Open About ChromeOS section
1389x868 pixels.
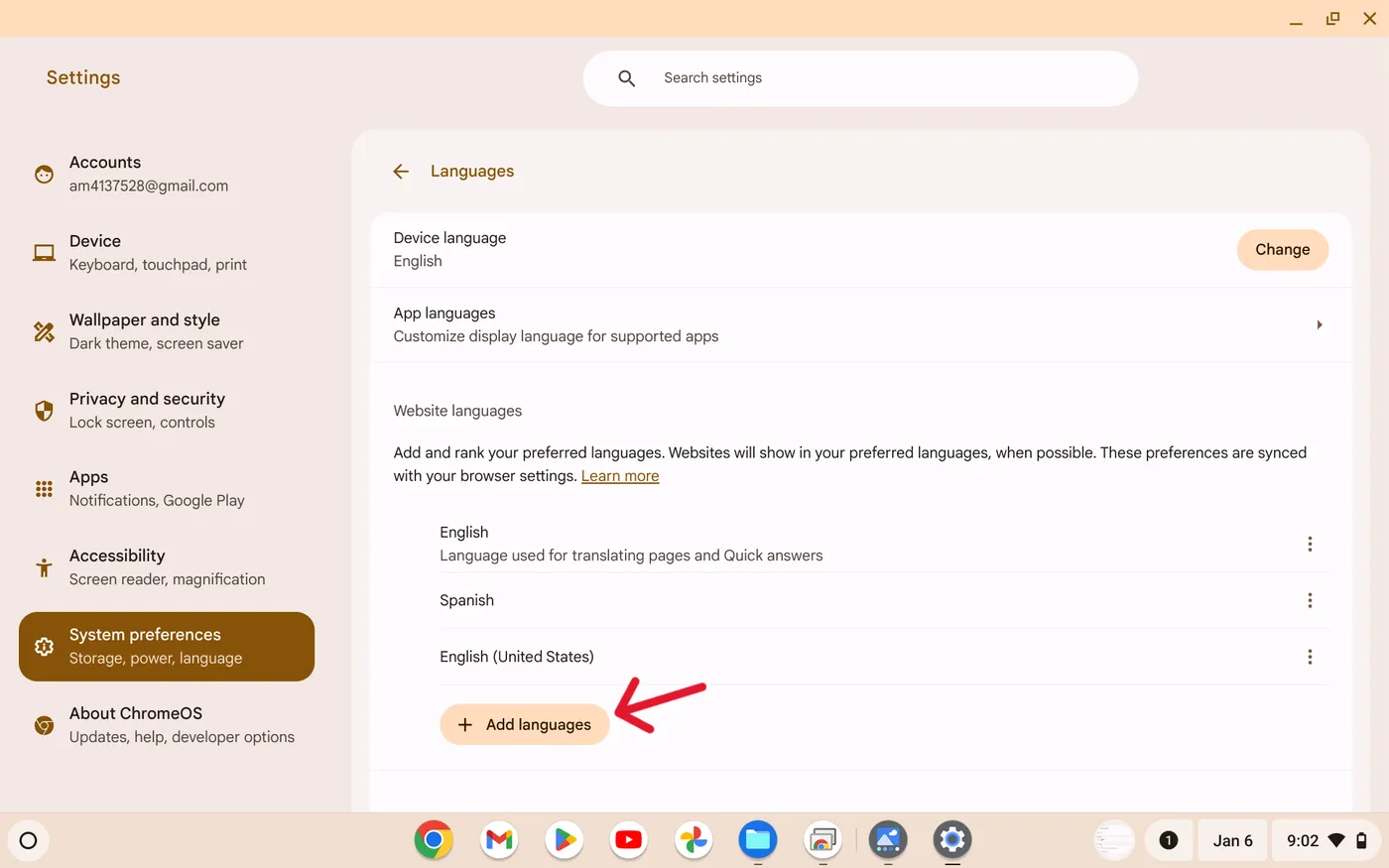(x=167, y=725)
